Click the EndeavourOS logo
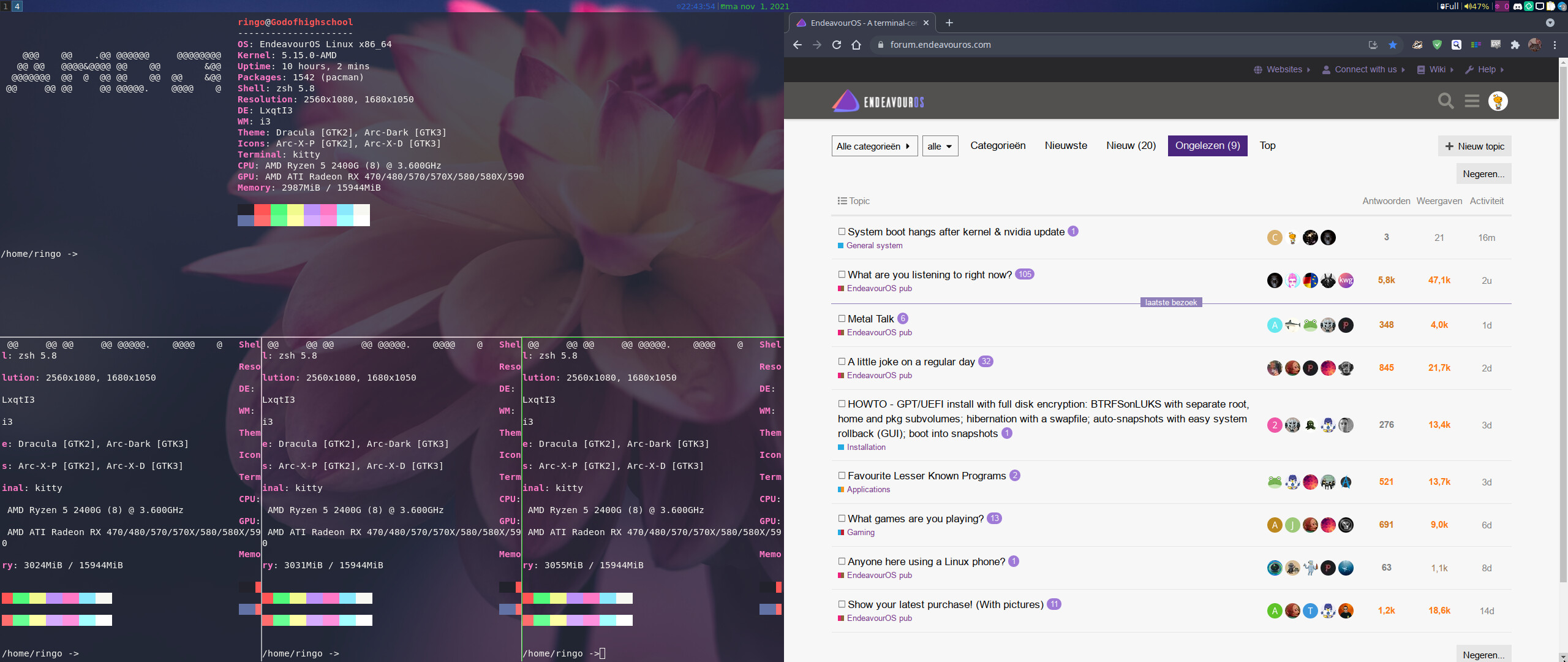 tap(878, 101)
